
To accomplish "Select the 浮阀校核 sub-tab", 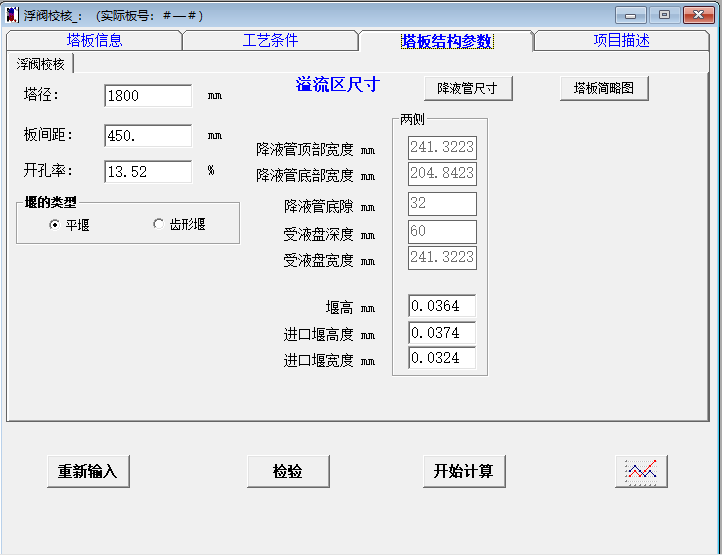I will click(x=41, y=64).
